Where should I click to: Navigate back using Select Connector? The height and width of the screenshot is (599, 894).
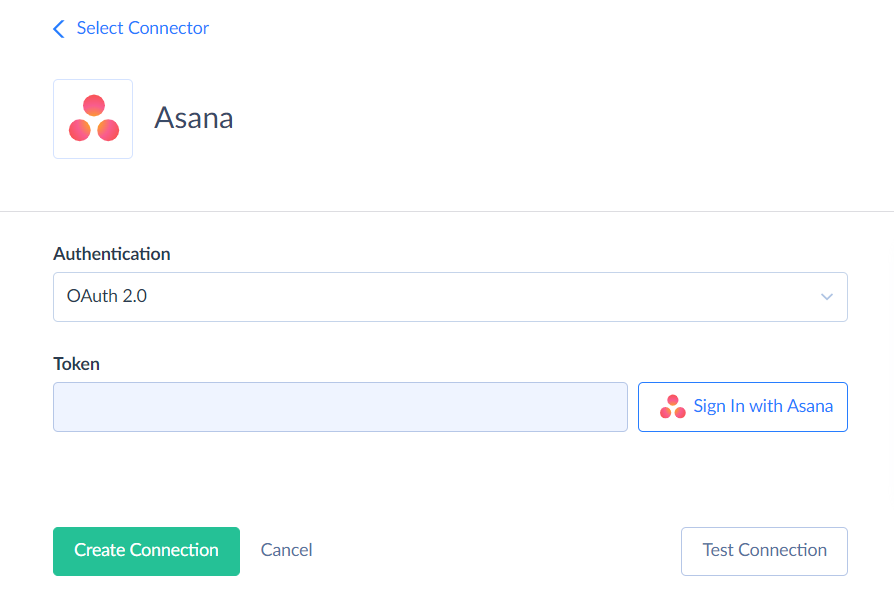coord(142,28)
